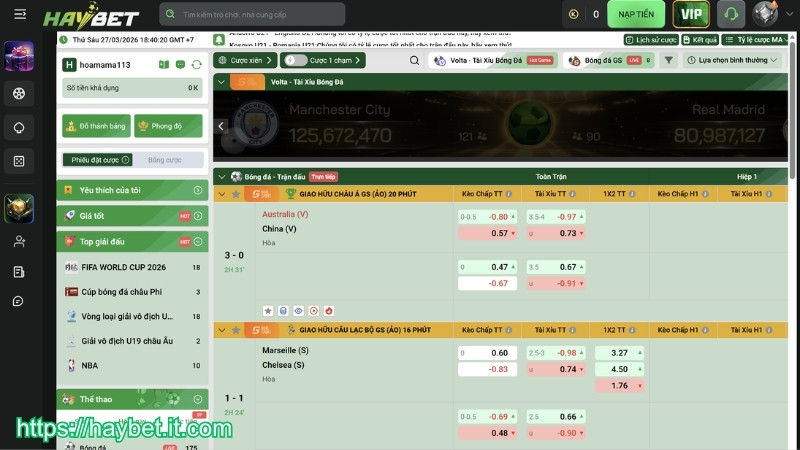Switch to the Phiếu đặt cược tab
This screenshot has width=800, height=450.
click(97, 160)
